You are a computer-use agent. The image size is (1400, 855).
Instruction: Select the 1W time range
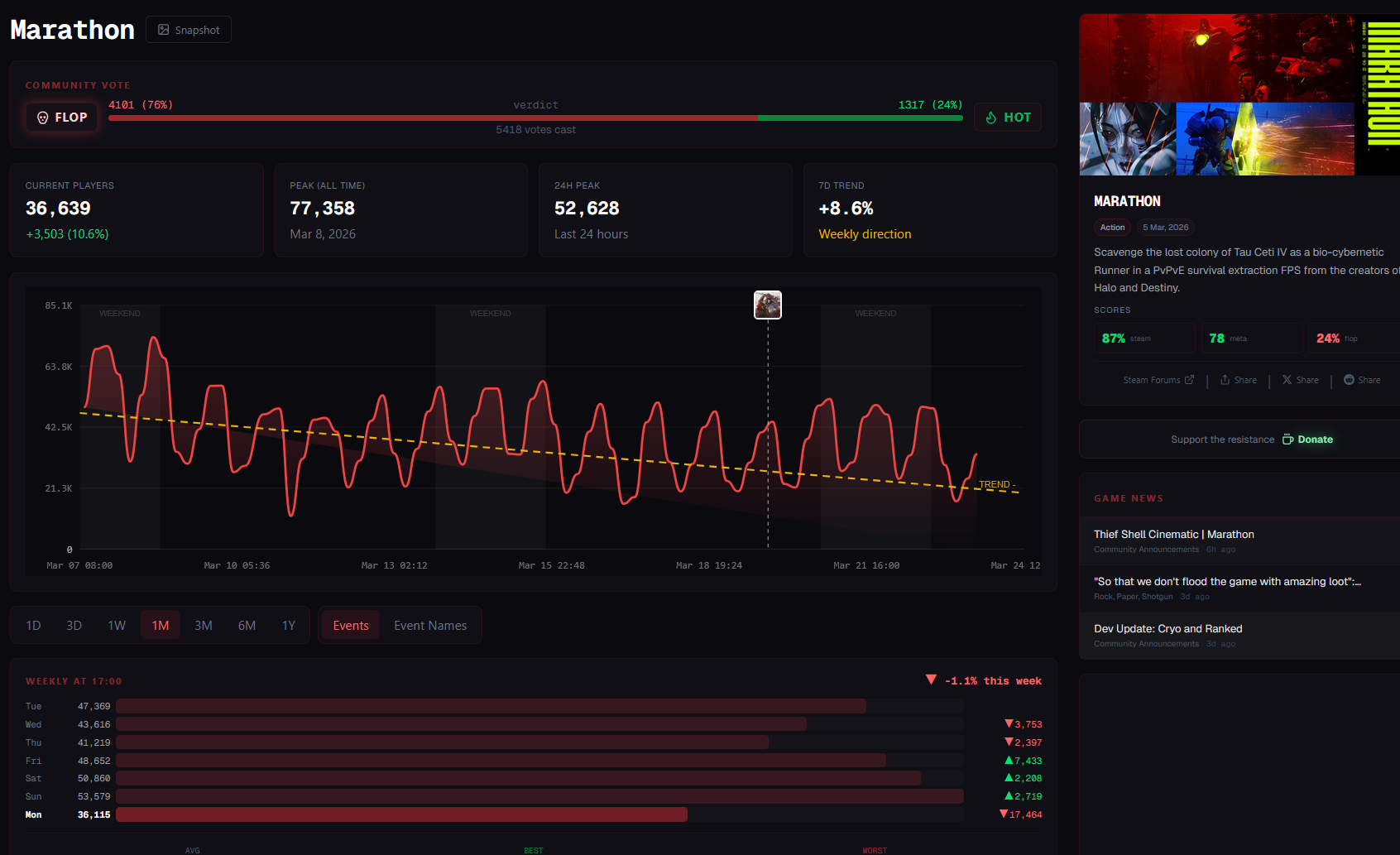coord(117,626)
